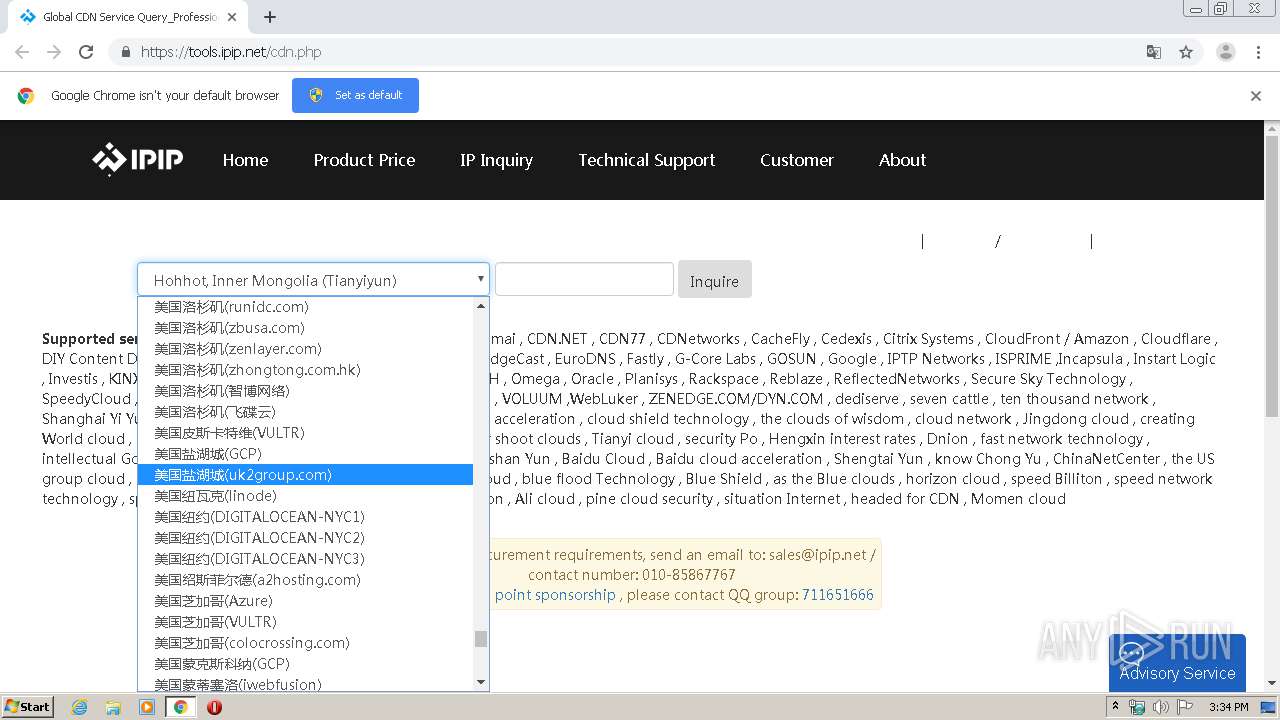Image resolution: width=1280 pixels, height=720 pixels.
Task: Click the site lock icon in address bar
Action: [125, 52]
